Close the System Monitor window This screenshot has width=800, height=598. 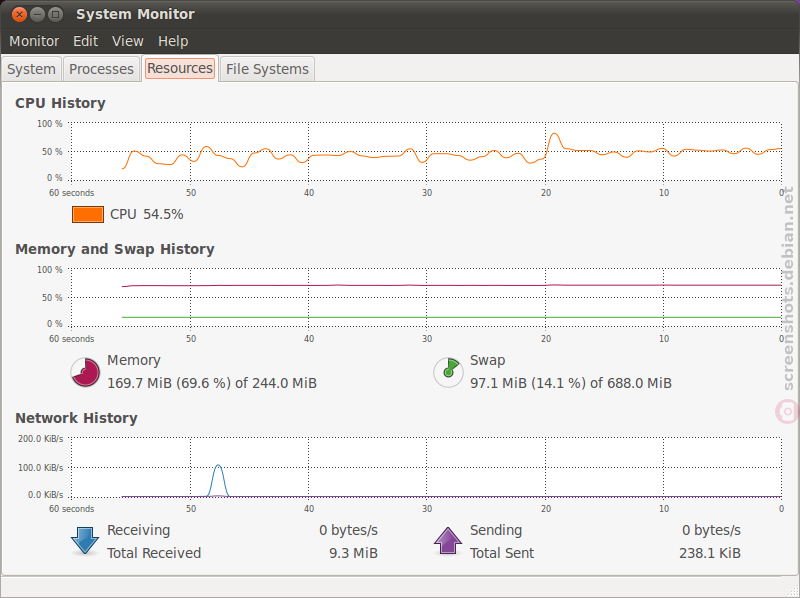pos(19,14)
